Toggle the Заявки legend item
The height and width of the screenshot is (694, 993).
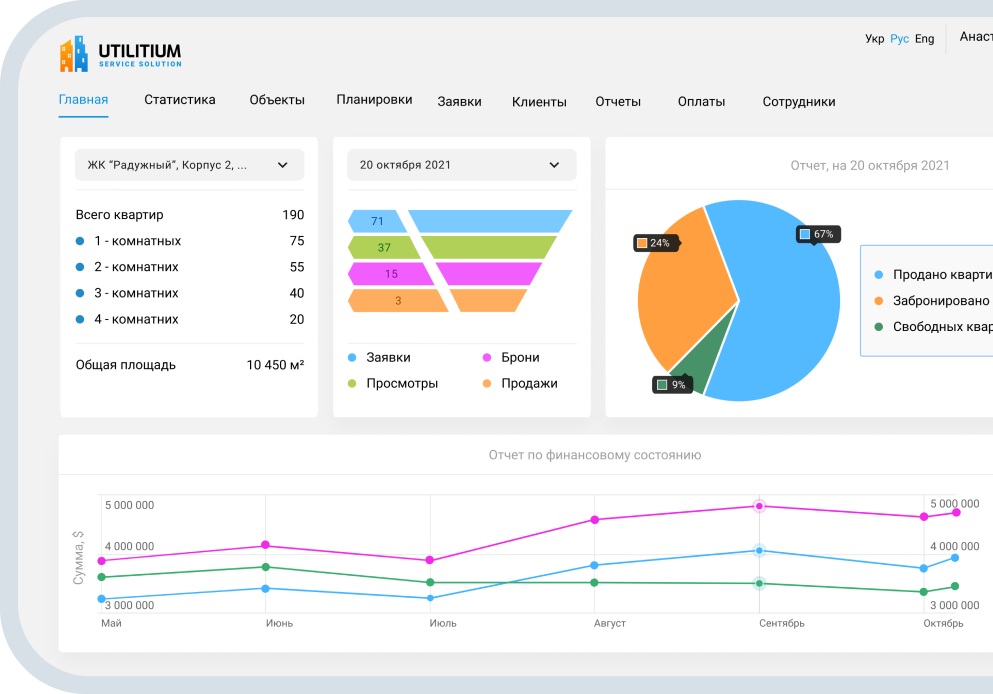tap(379, 357)
